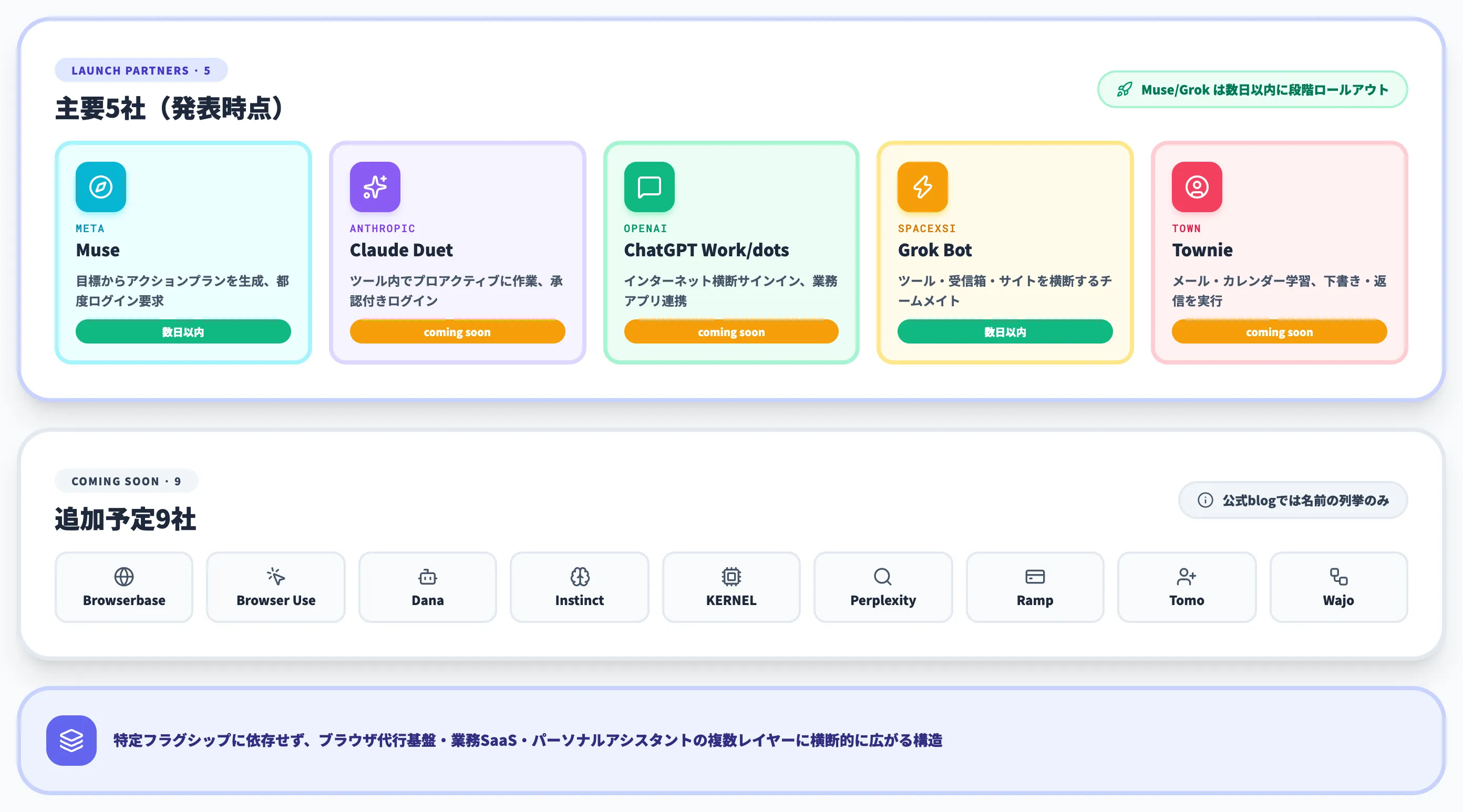Click the Muse/Grok rollout notice badge
1463x812 pixels.
point(1252,90)
